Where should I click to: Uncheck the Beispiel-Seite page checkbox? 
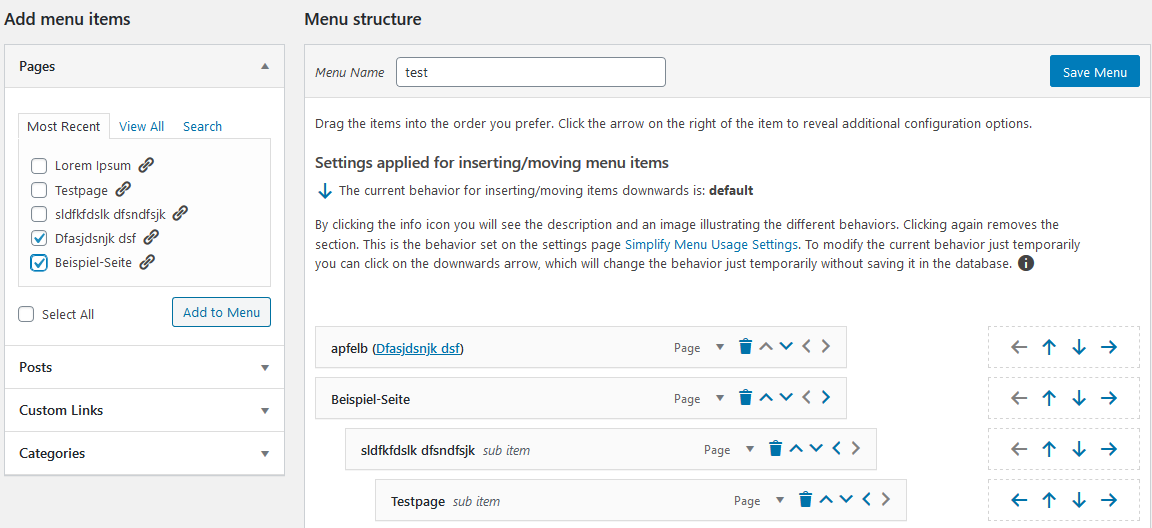point(39,263)
